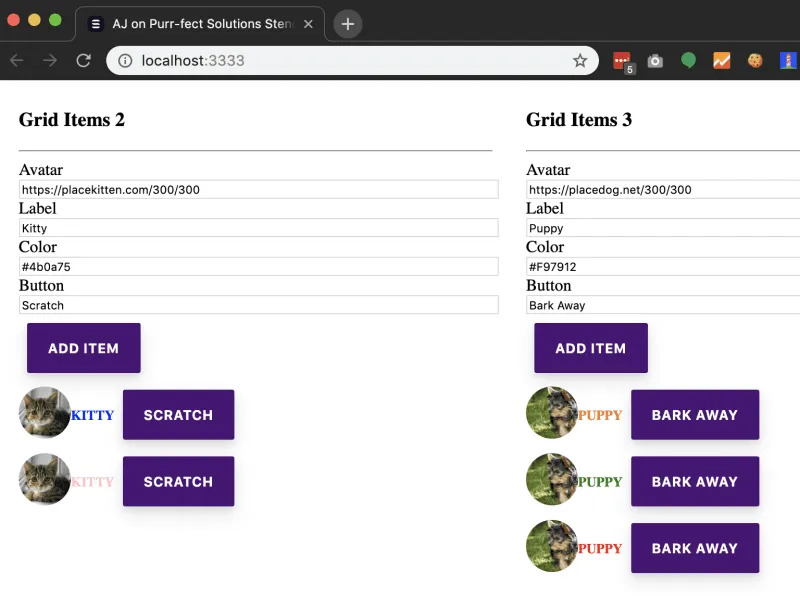View site information icon in address bar
The width and height of the screenshot is (800, 596).
[x=125, y=61]
